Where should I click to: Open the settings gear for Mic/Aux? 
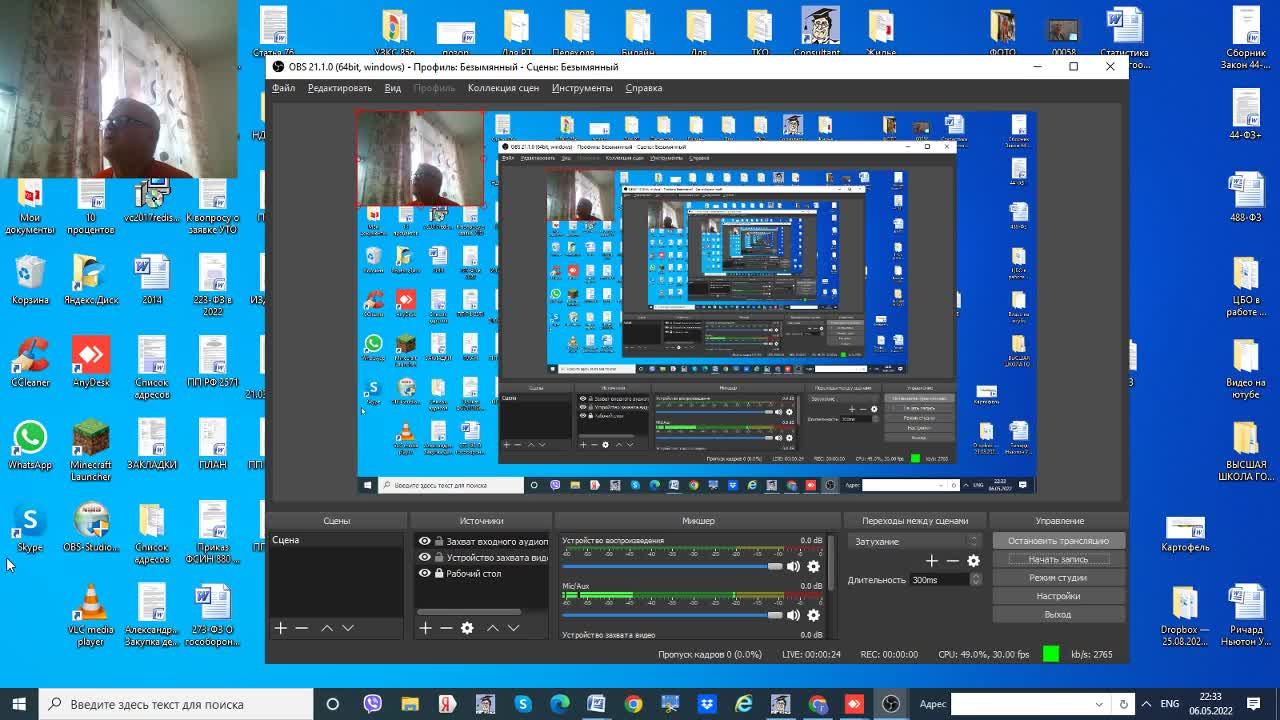coord(813,614)
